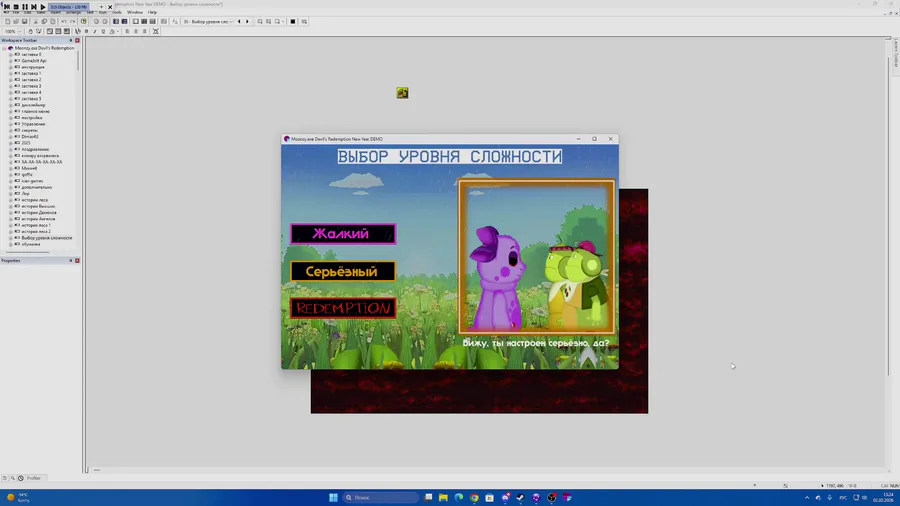The height and width of the screenshot is (506, 900).
Task: Open File Explorer from the taskbar
Action: click(443, 497)
